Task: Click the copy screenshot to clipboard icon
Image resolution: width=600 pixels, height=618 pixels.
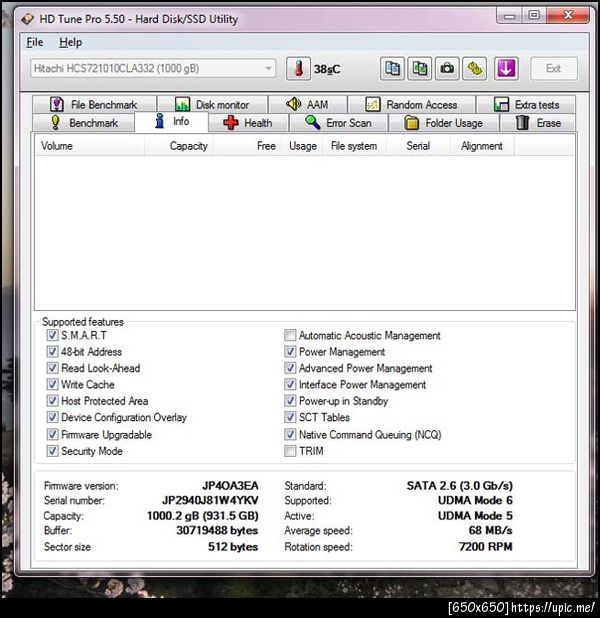Action: point(419,69)
